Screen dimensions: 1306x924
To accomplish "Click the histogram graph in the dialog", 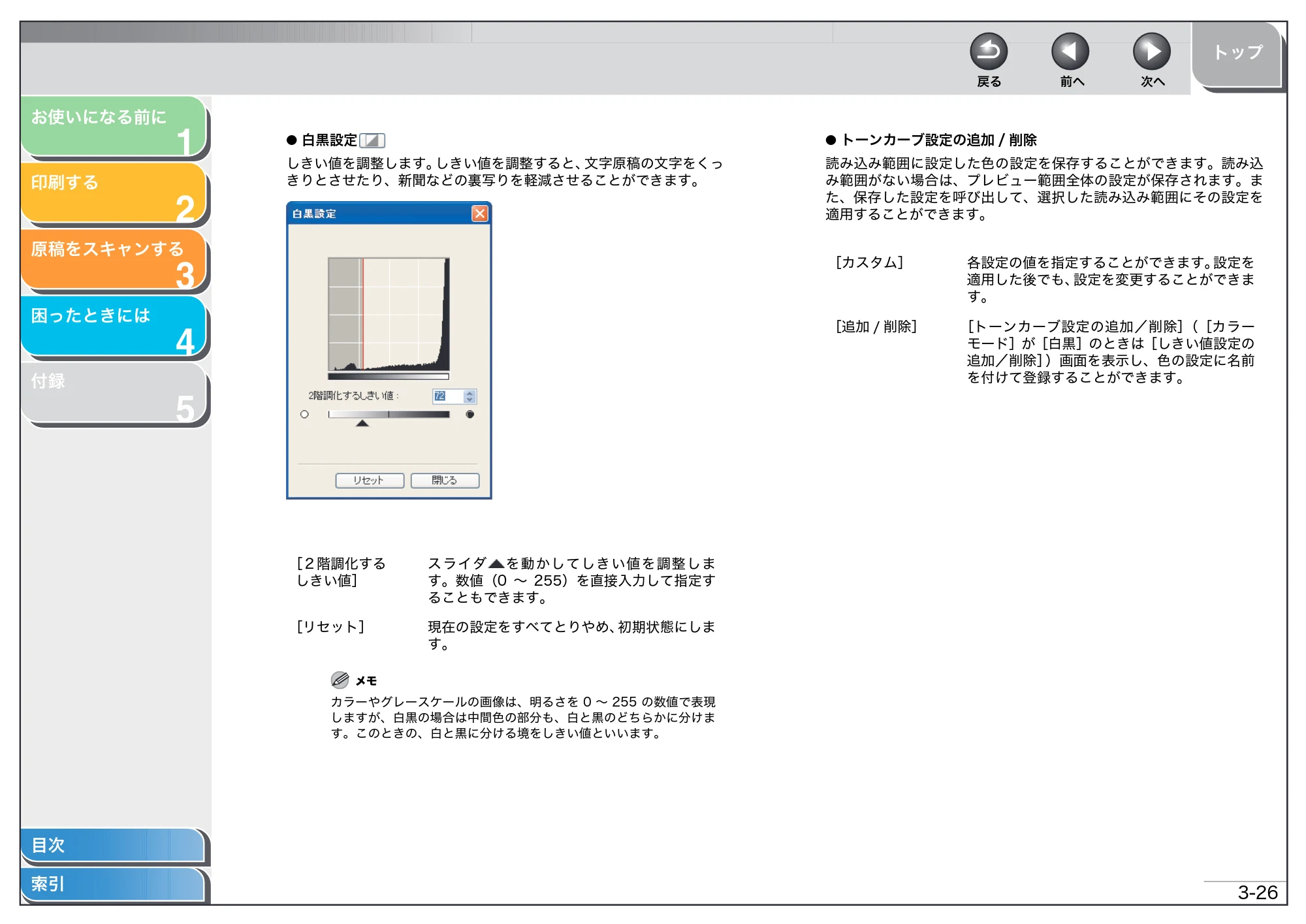I will (x=389, y=314).
